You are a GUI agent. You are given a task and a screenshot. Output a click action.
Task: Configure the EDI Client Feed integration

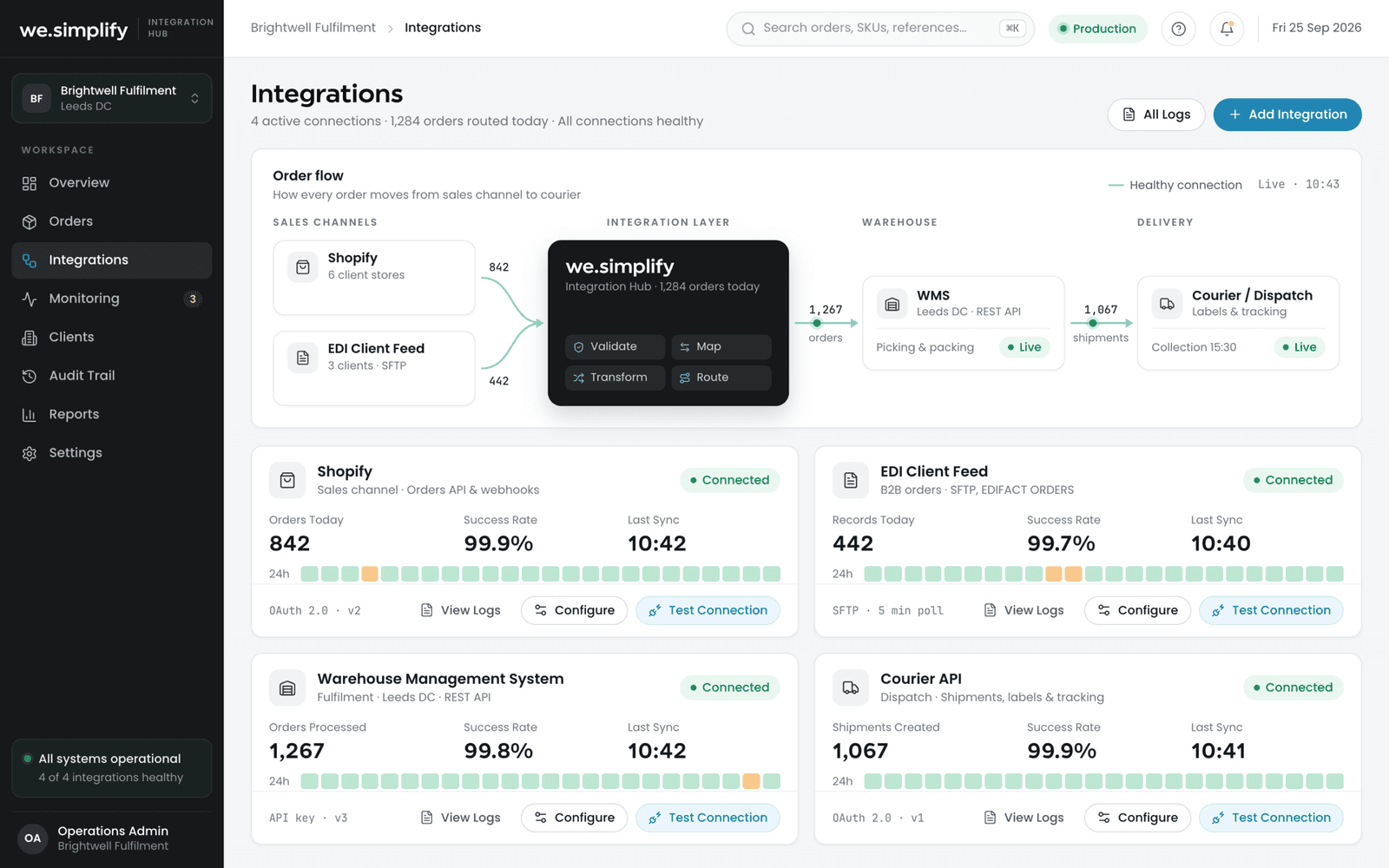pyautogui.click(x=1137, y=610)
